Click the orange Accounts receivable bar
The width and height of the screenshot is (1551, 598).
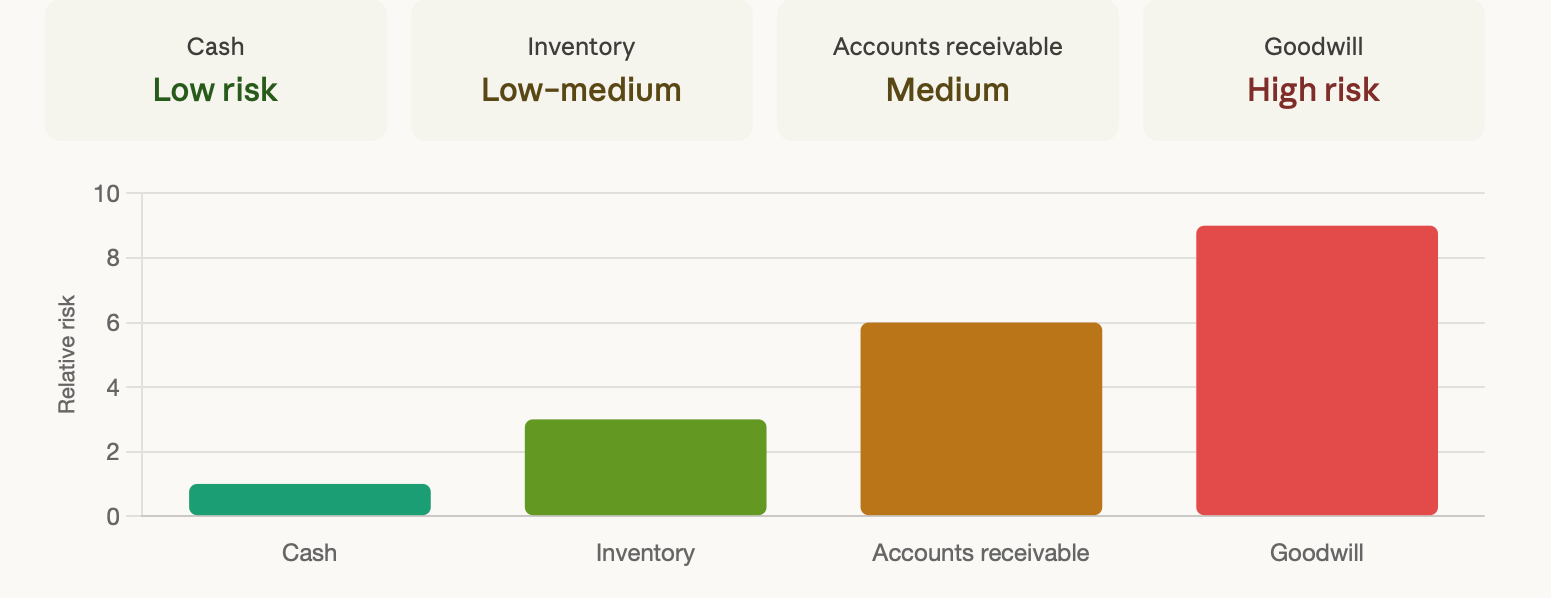pos(981,419)
